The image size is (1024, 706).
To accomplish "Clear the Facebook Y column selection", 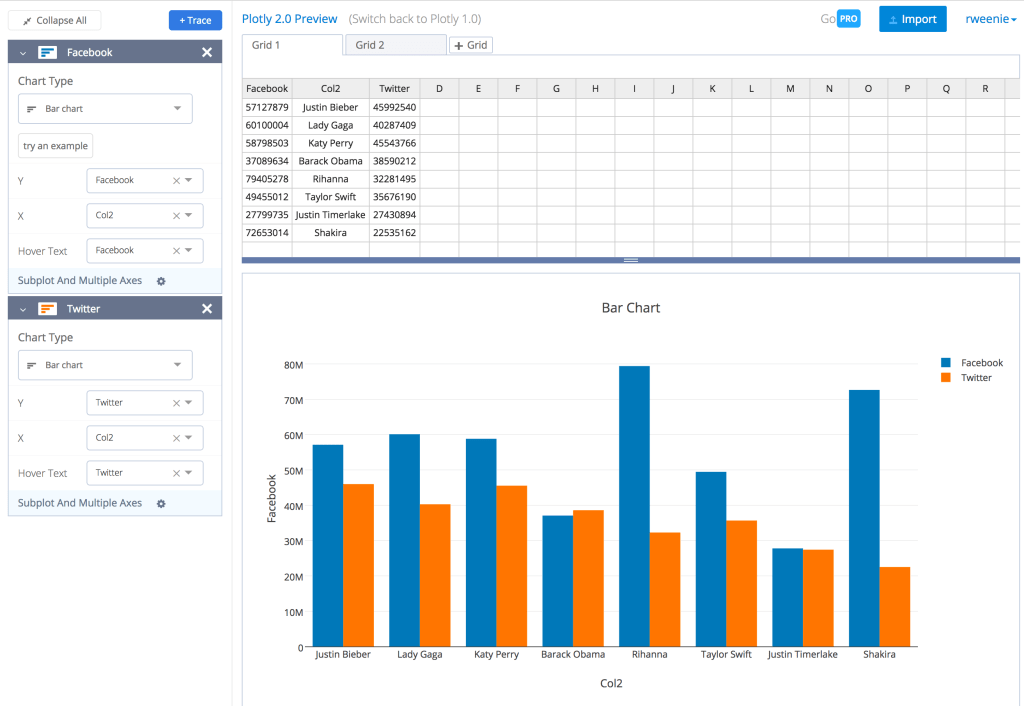I will (x=176, y=181).
